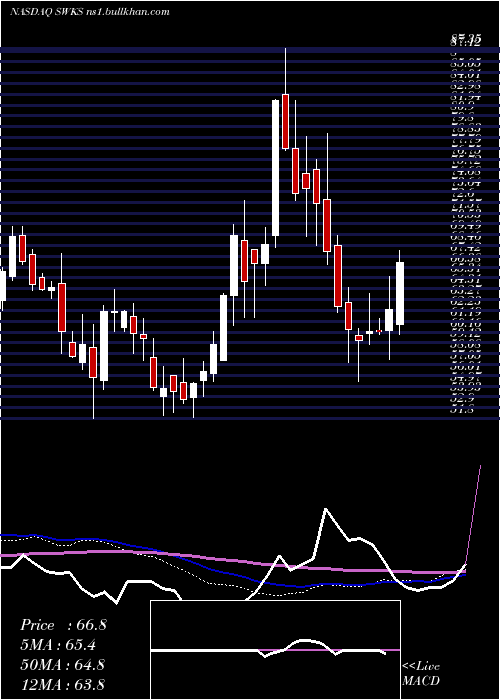Click the 'Price : 66.8' label
500x700 pixels.
63,625
